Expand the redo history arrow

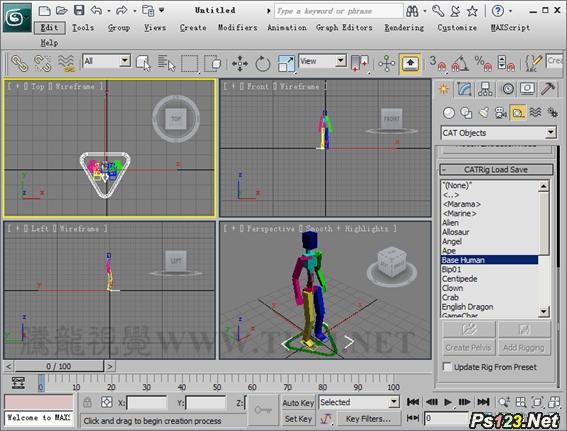coord(135,11)
